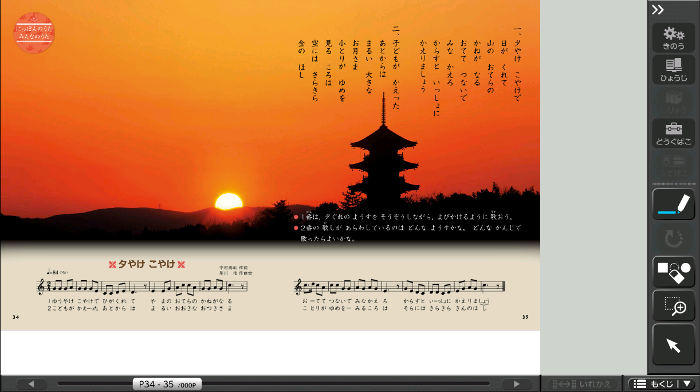Click the red にっぽんのうた round badge
Viewport: 700px width, 392px height.
(x=34, y=33)
